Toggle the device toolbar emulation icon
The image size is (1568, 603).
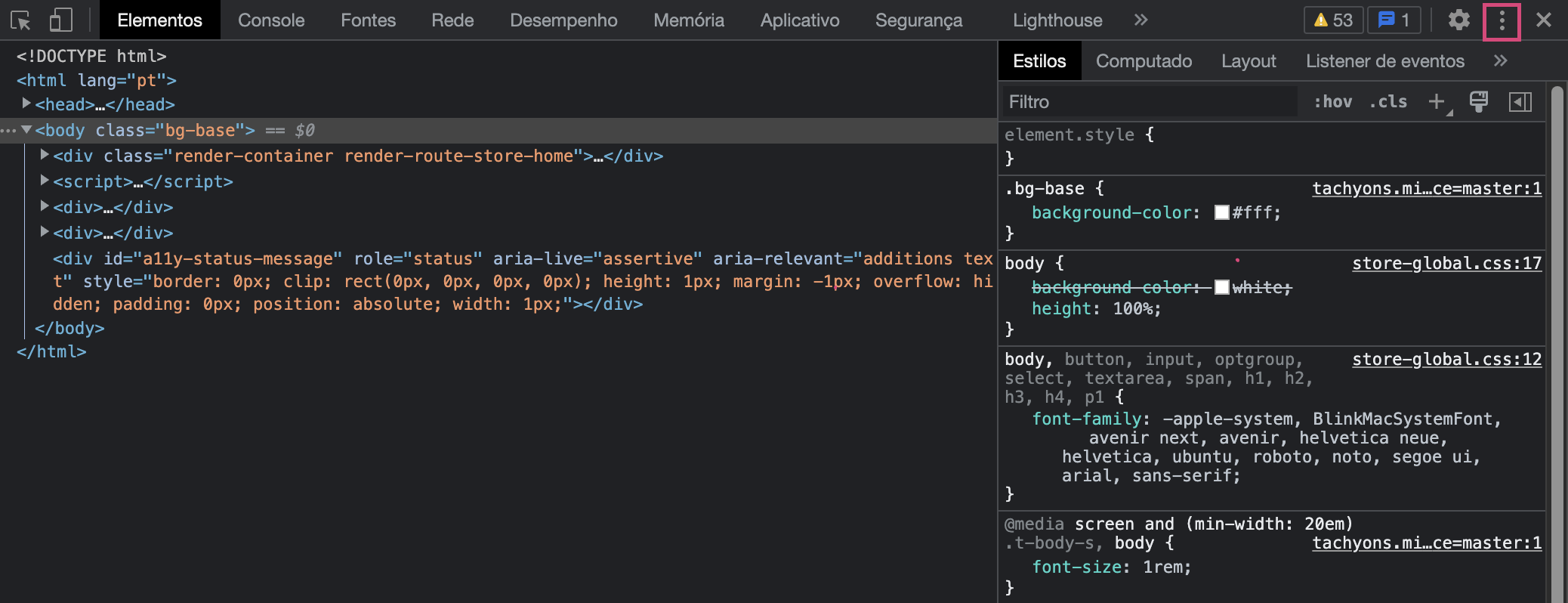coord(60,20)
